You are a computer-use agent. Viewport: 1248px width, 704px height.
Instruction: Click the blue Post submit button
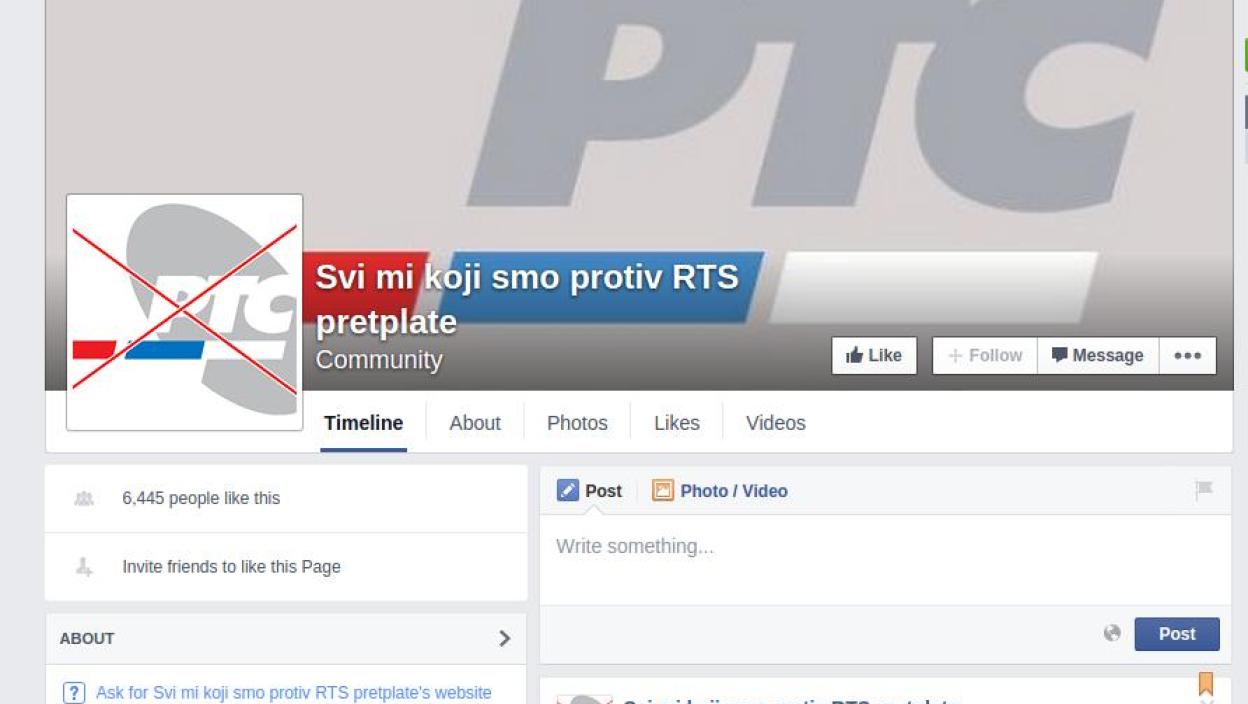pyautogui.click(x=1177, y=634)
